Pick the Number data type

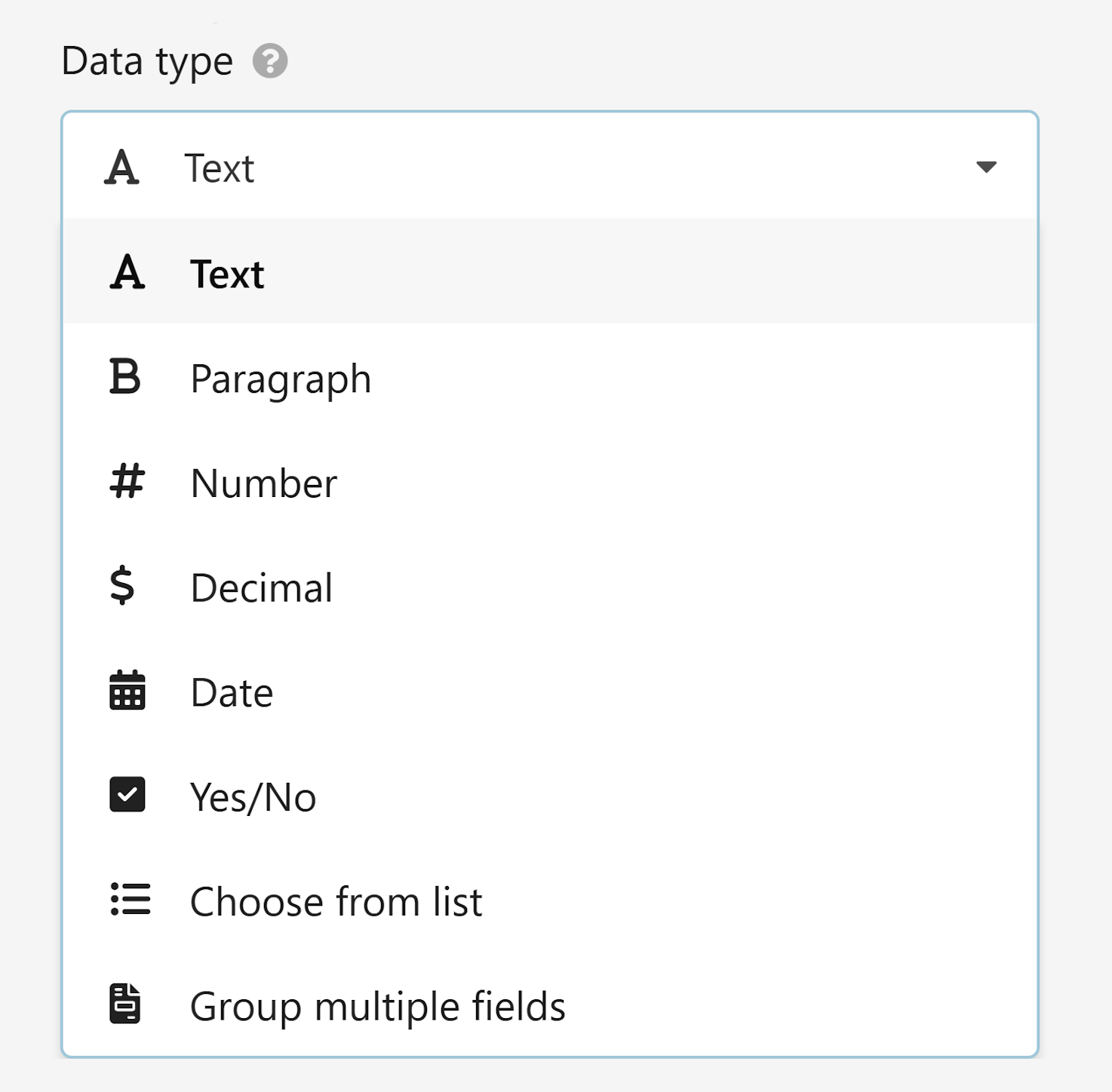pyautogui.click(x=550, y=483)
